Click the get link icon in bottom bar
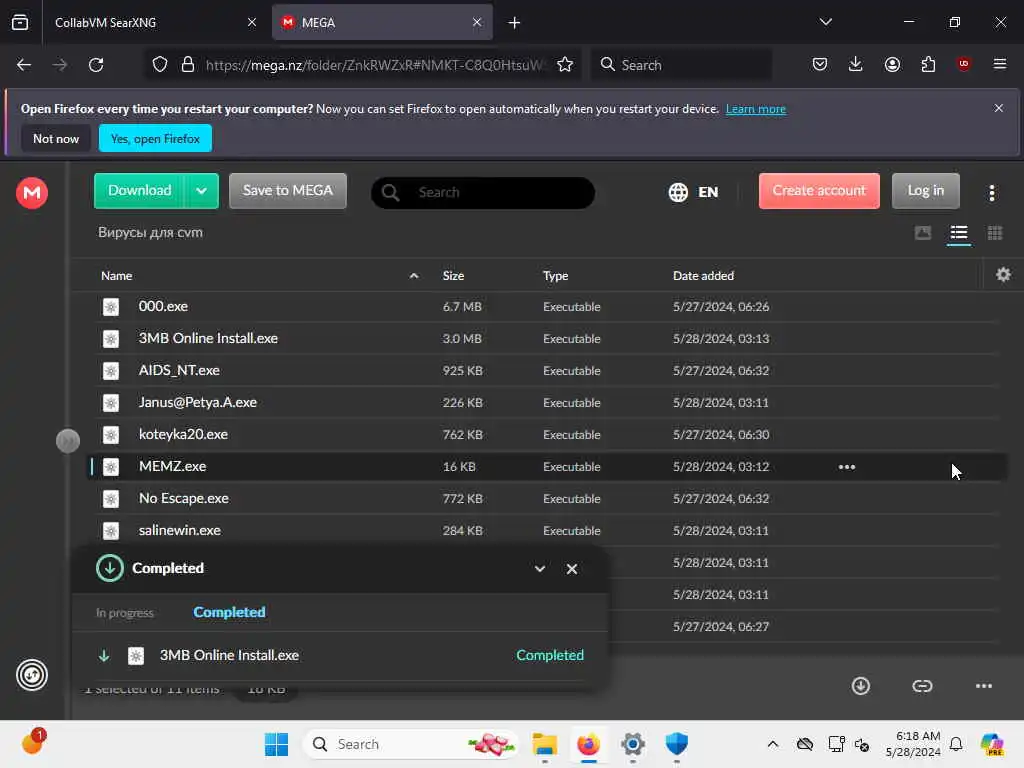The image size is (1024, 768). pos(921,686)
